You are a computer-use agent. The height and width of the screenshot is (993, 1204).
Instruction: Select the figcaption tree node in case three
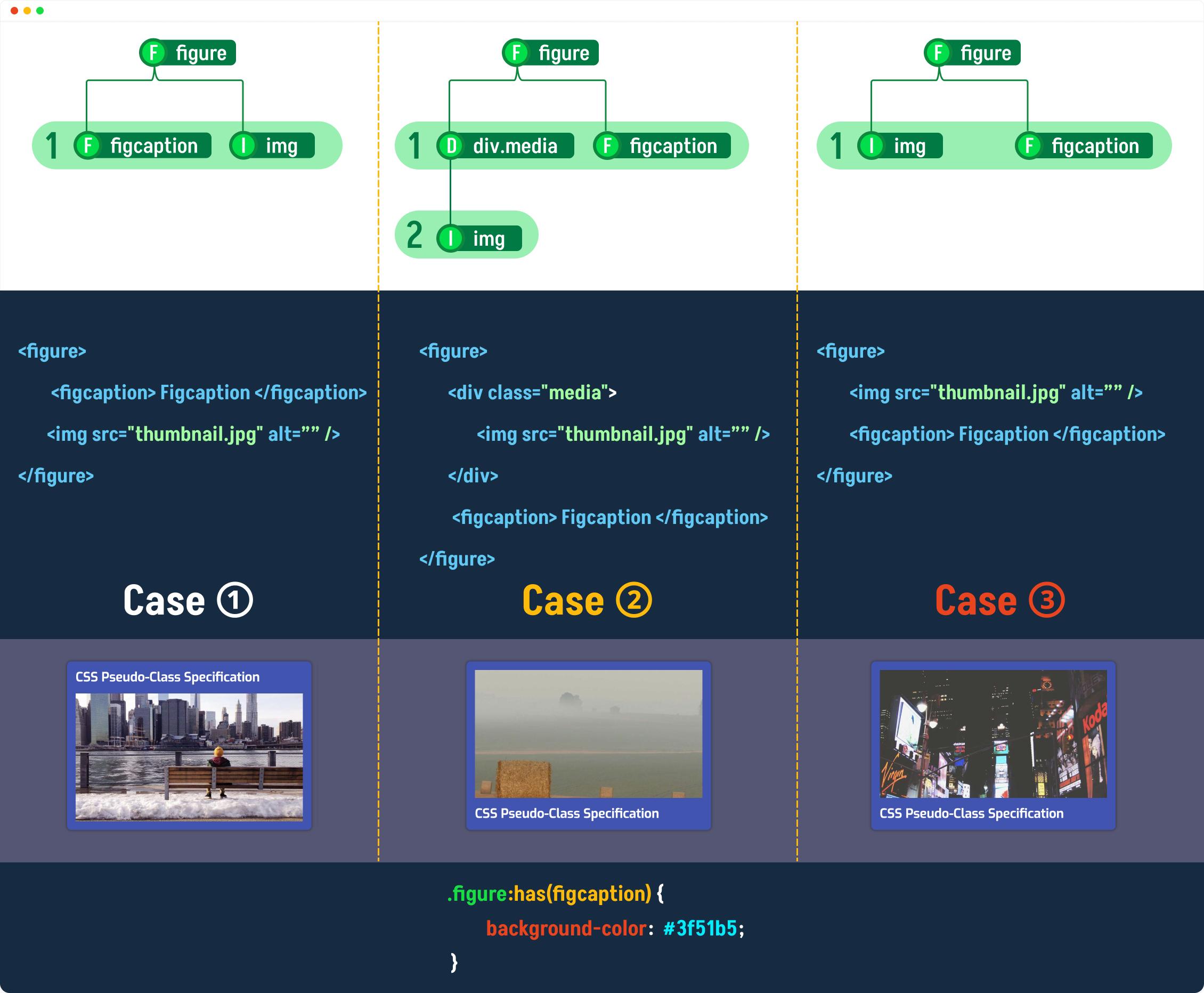1084,146
